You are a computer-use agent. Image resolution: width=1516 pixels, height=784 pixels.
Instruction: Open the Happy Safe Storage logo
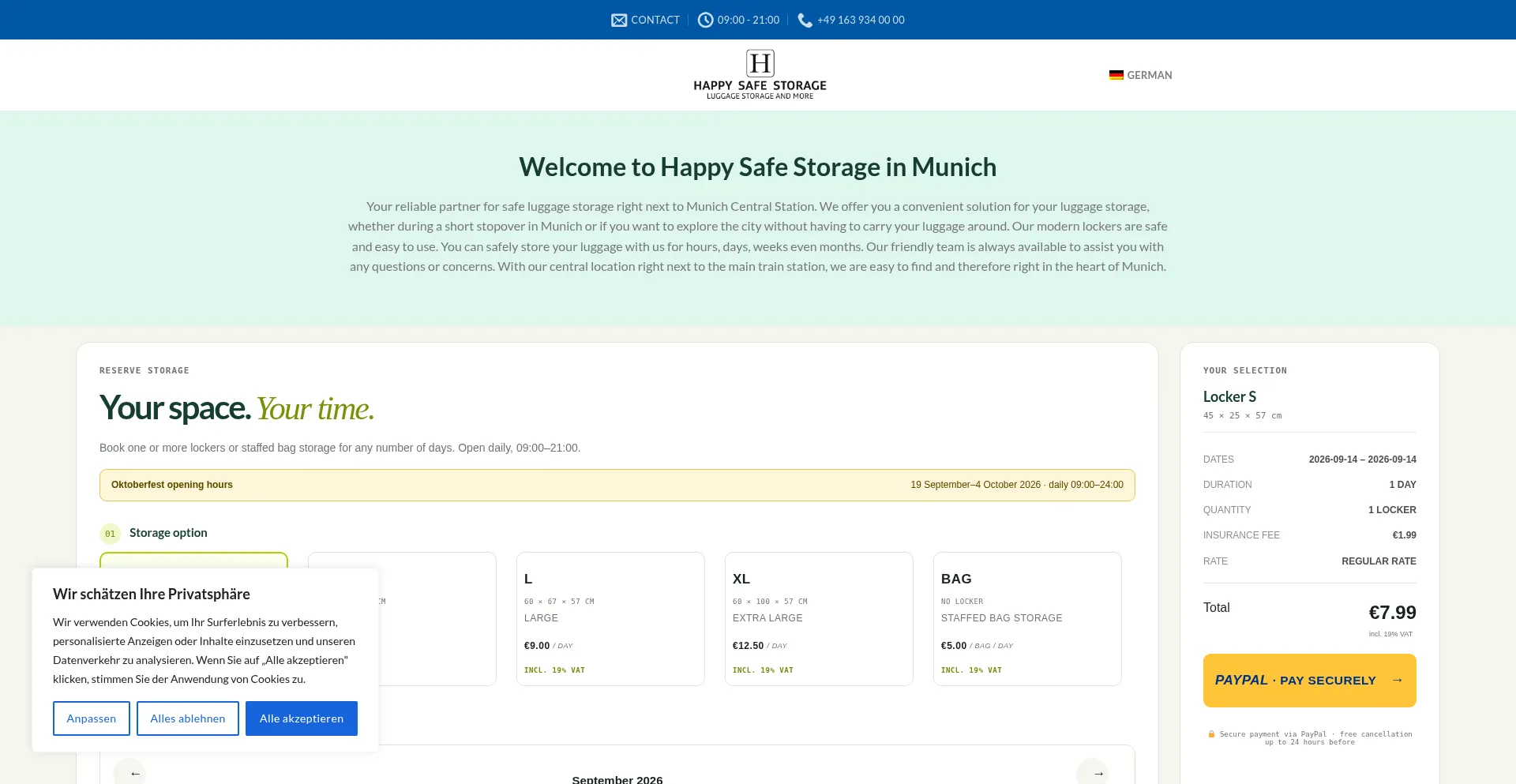760,75
